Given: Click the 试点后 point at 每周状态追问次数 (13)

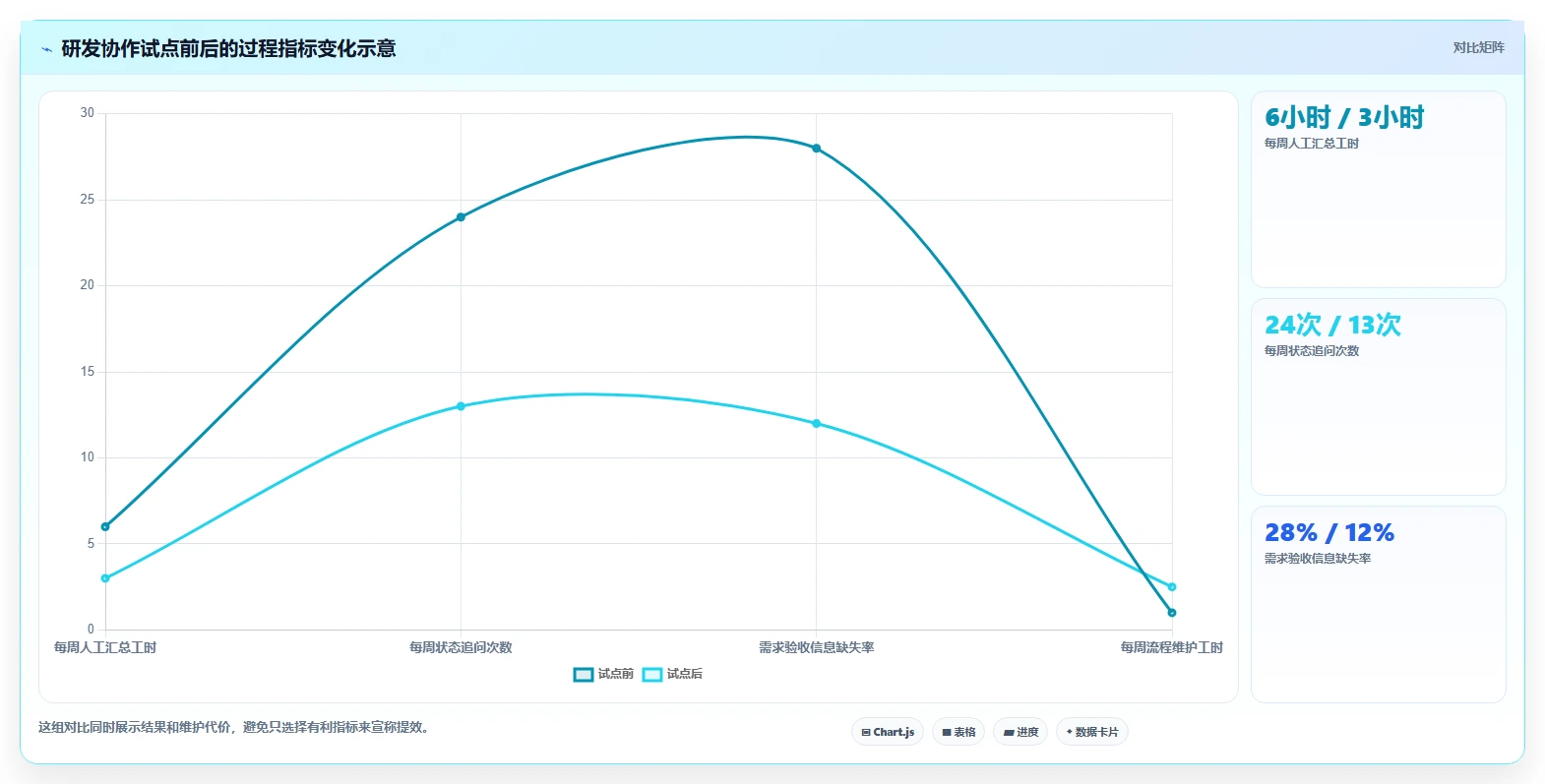Looking at the screenshot, I should (x=461, y=406).
